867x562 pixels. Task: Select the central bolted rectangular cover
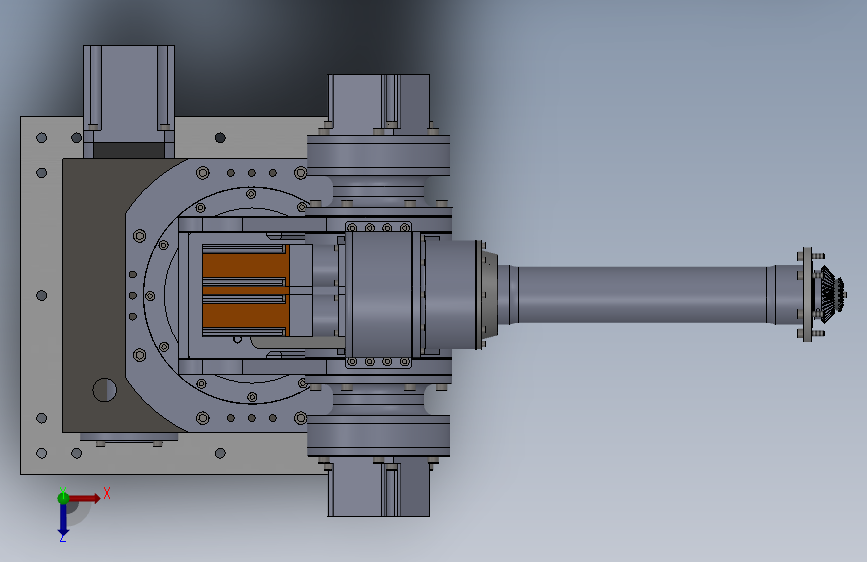[x=379, y=295]
